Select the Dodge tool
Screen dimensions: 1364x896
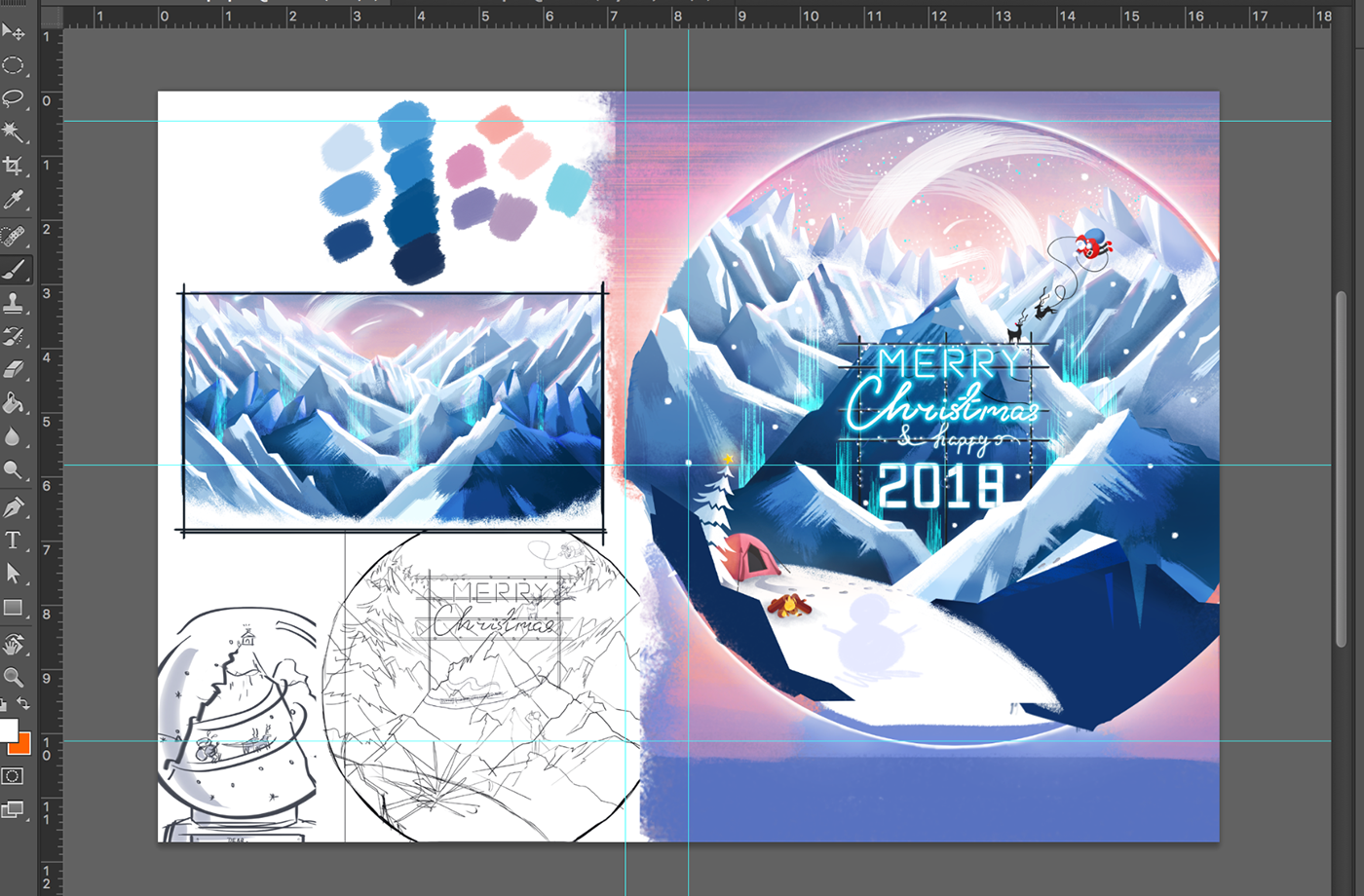tap(14, 471)
